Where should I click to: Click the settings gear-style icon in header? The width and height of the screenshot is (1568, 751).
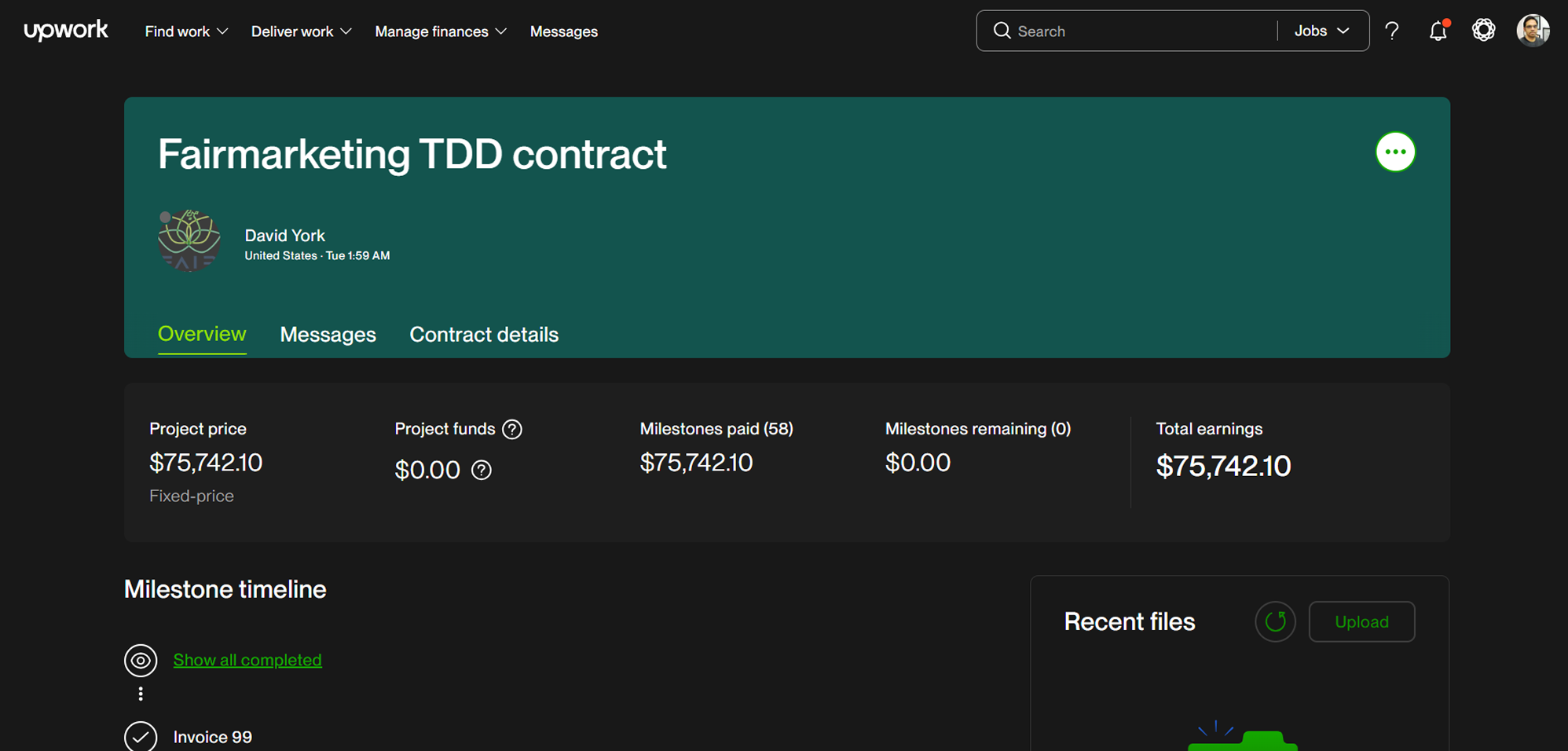tap(1483, 31)
